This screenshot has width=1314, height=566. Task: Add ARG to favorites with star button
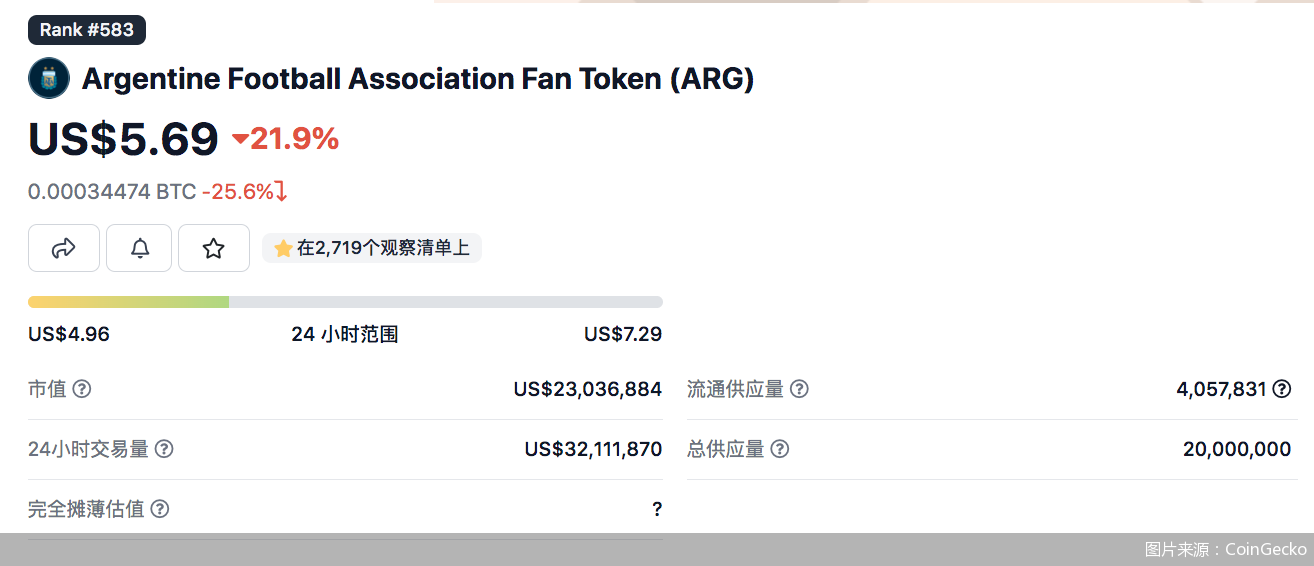coord(214,248)
